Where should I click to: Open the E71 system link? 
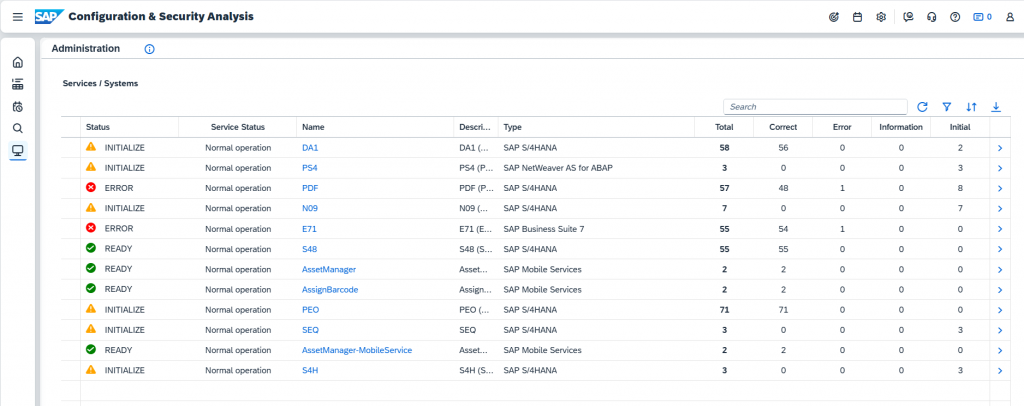click(x=309, y=229)
